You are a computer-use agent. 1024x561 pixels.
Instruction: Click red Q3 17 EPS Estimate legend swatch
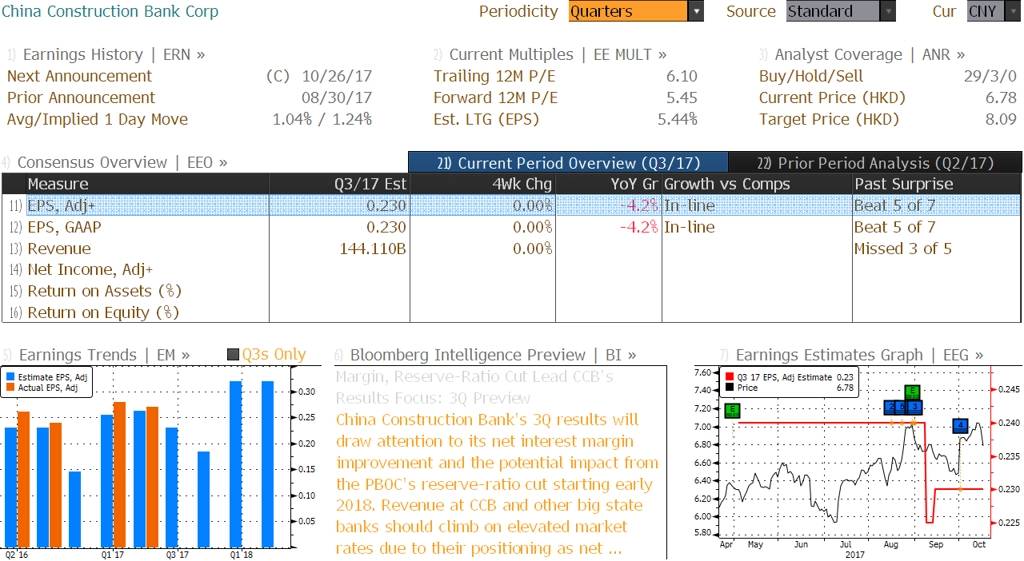tap(729, 377)
